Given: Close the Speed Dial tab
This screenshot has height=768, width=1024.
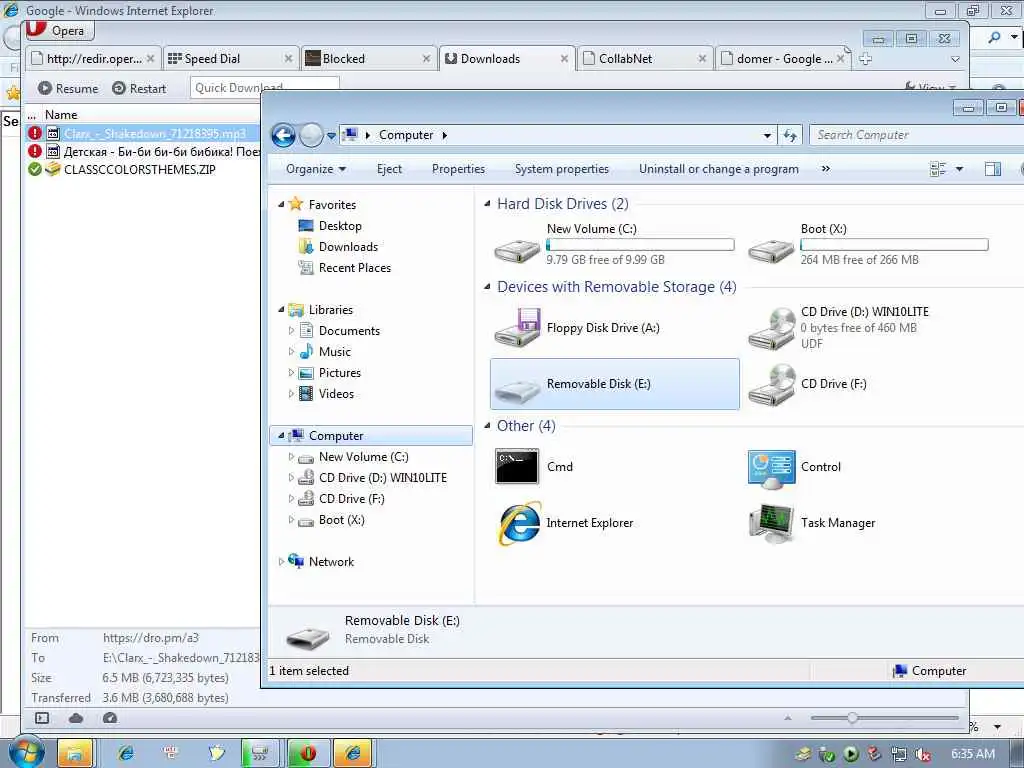Looking at the screenshot, I should (x=288, y=59).
